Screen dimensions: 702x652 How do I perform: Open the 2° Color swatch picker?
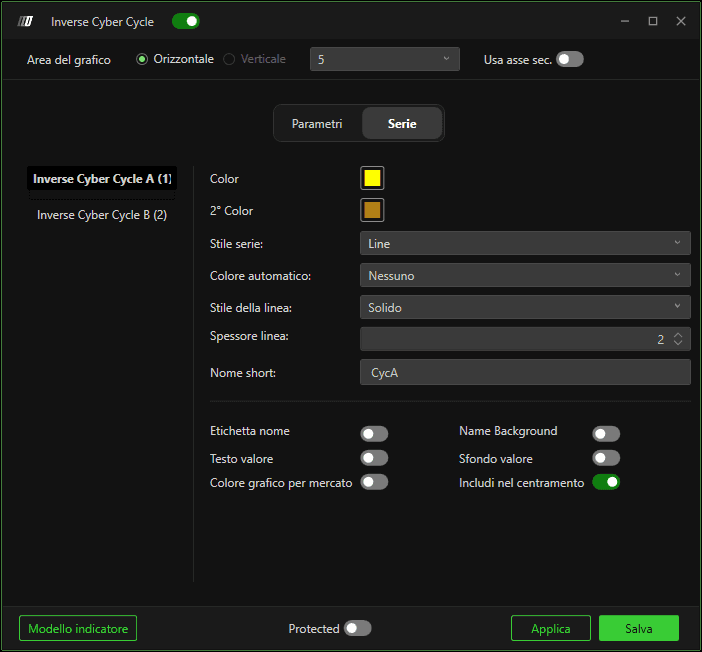[372, 210]
